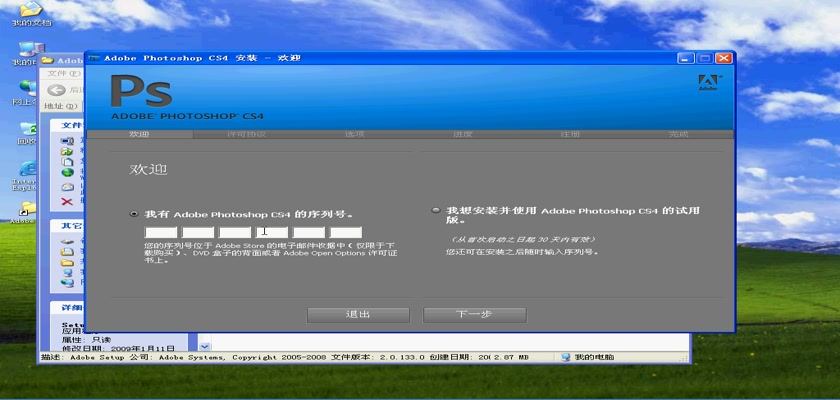Choose the trial version (试用版) radio option
Viewport: 840px width, 400px height.
tap(436, 210)
